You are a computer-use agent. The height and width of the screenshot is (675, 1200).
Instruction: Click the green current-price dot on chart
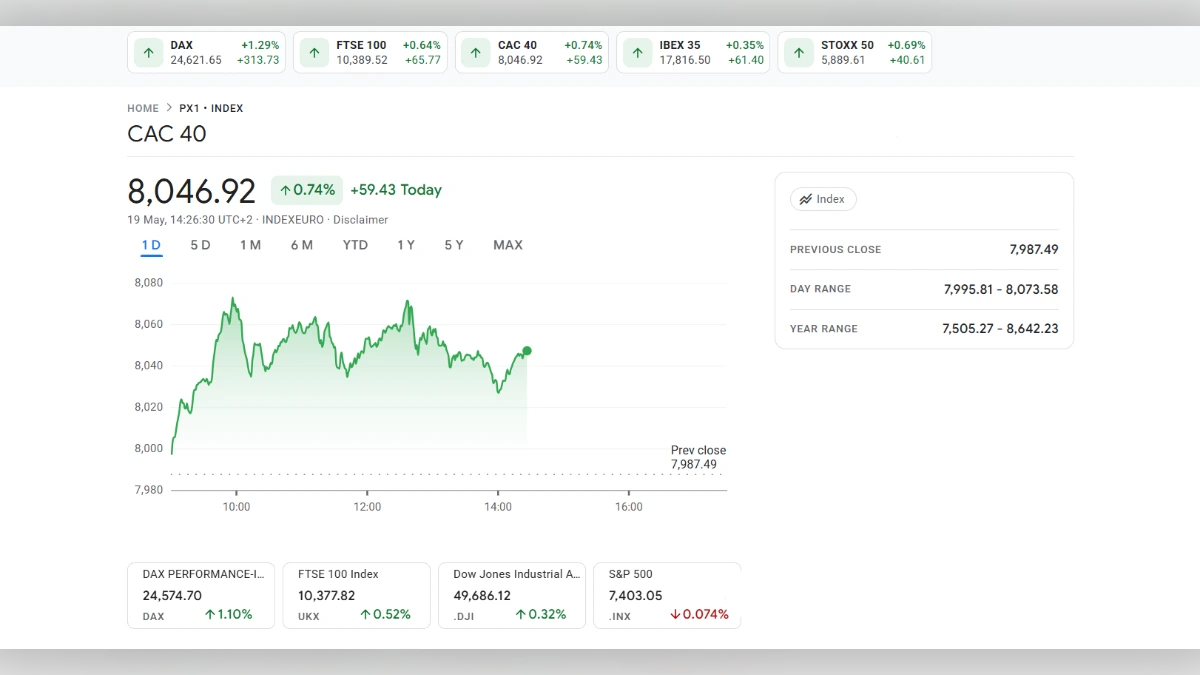(527, 351)
